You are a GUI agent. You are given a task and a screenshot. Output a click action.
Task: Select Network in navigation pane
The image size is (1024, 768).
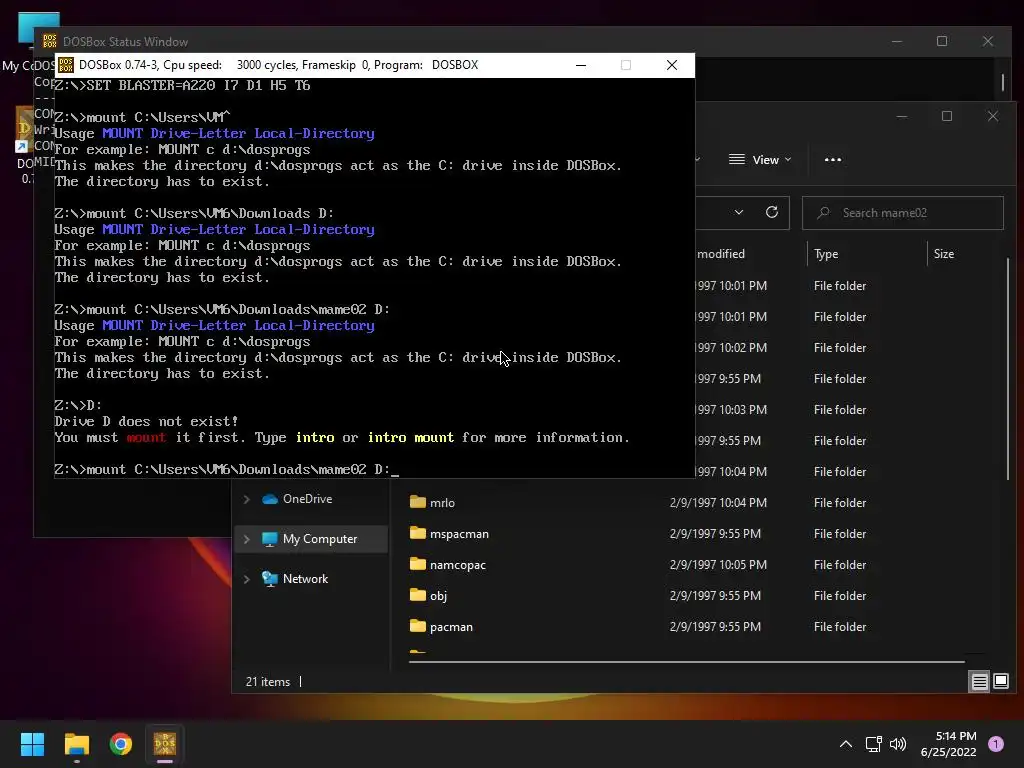coord(305,579)
